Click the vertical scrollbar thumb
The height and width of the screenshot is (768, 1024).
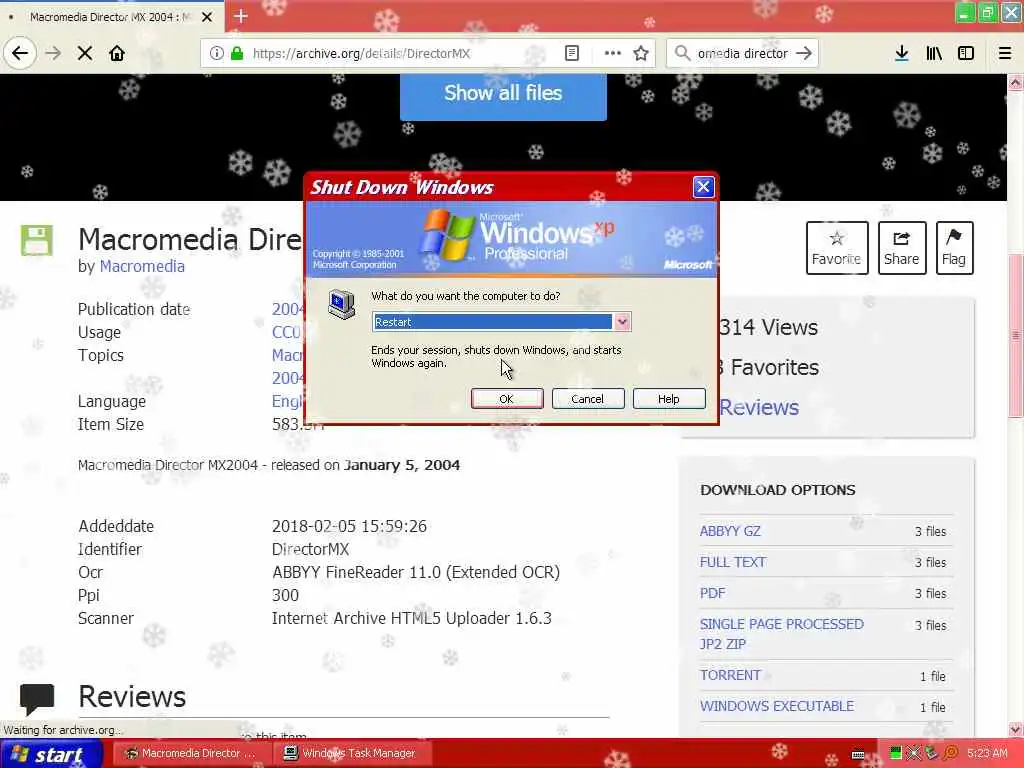click(1016, 336)
